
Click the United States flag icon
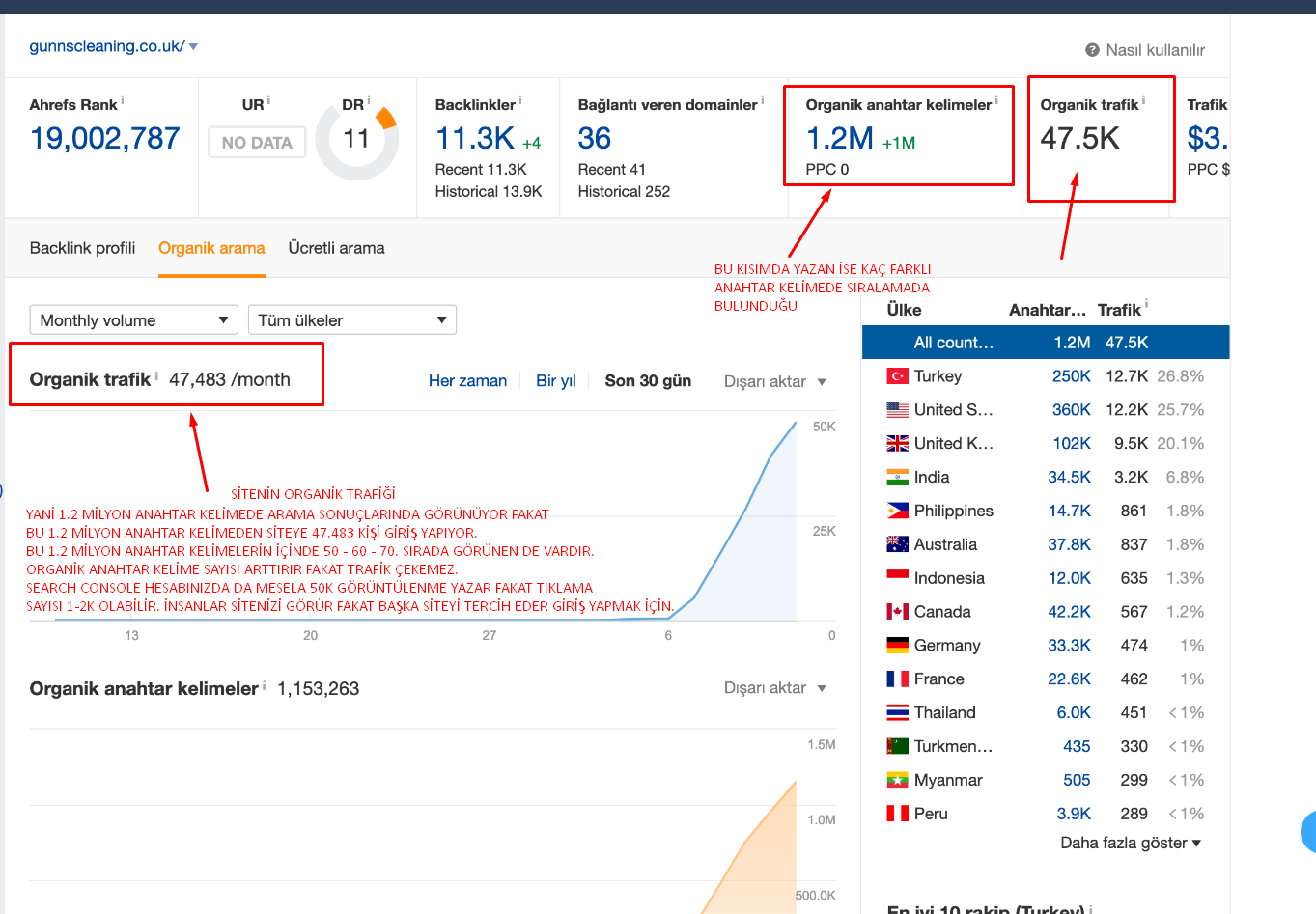point(898,410)
